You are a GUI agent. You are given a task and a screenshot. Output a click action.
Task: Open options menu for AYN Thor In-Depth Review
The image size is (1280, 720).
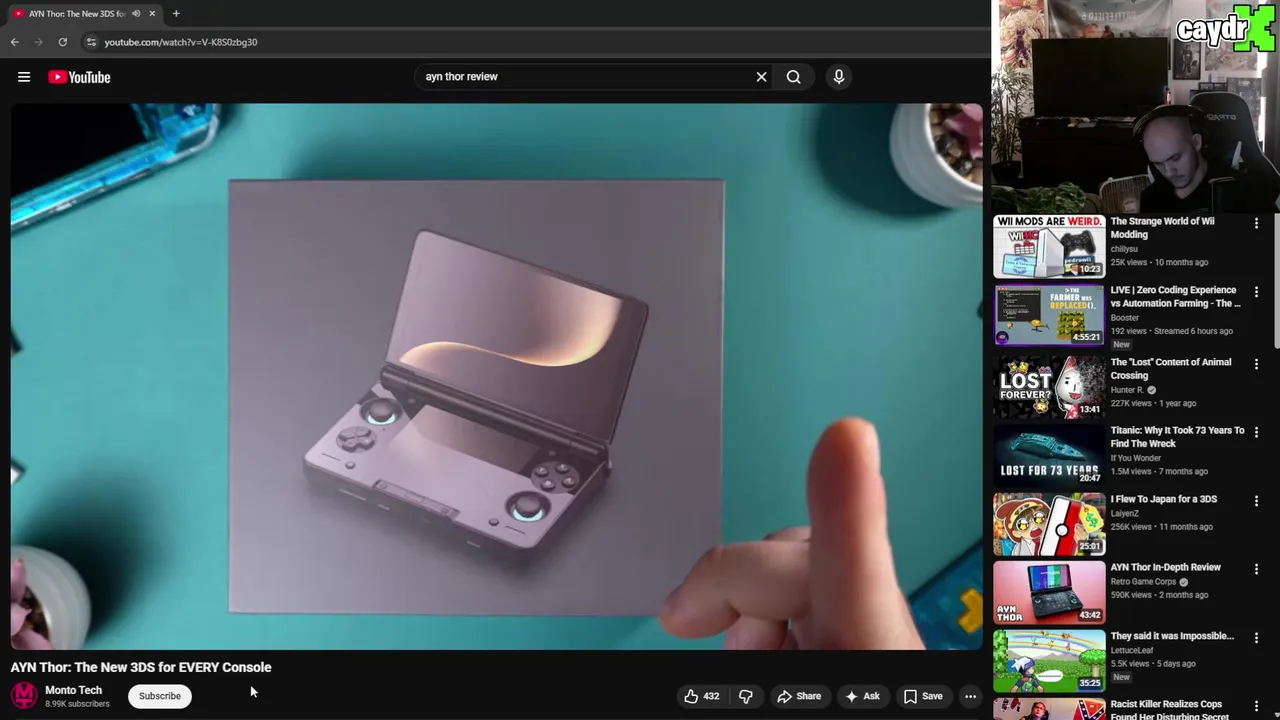pos(1256,569)
